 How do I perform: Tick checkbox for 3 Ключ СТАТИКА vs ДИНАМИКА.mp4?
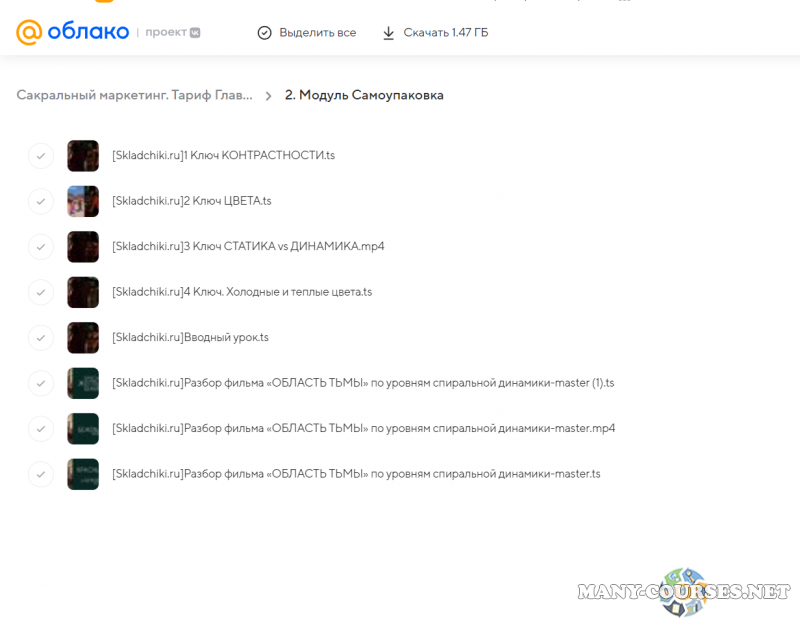coord(41,246)
